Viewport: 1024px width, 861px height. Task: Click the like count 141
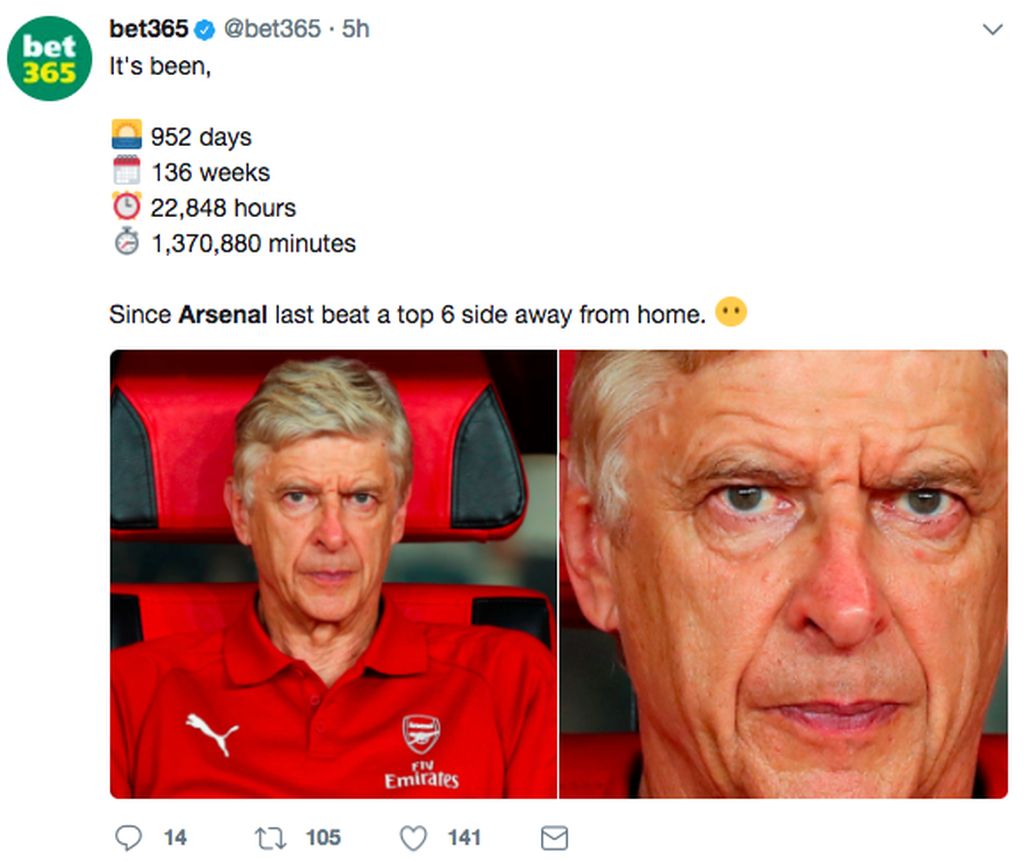coord(464,838)
